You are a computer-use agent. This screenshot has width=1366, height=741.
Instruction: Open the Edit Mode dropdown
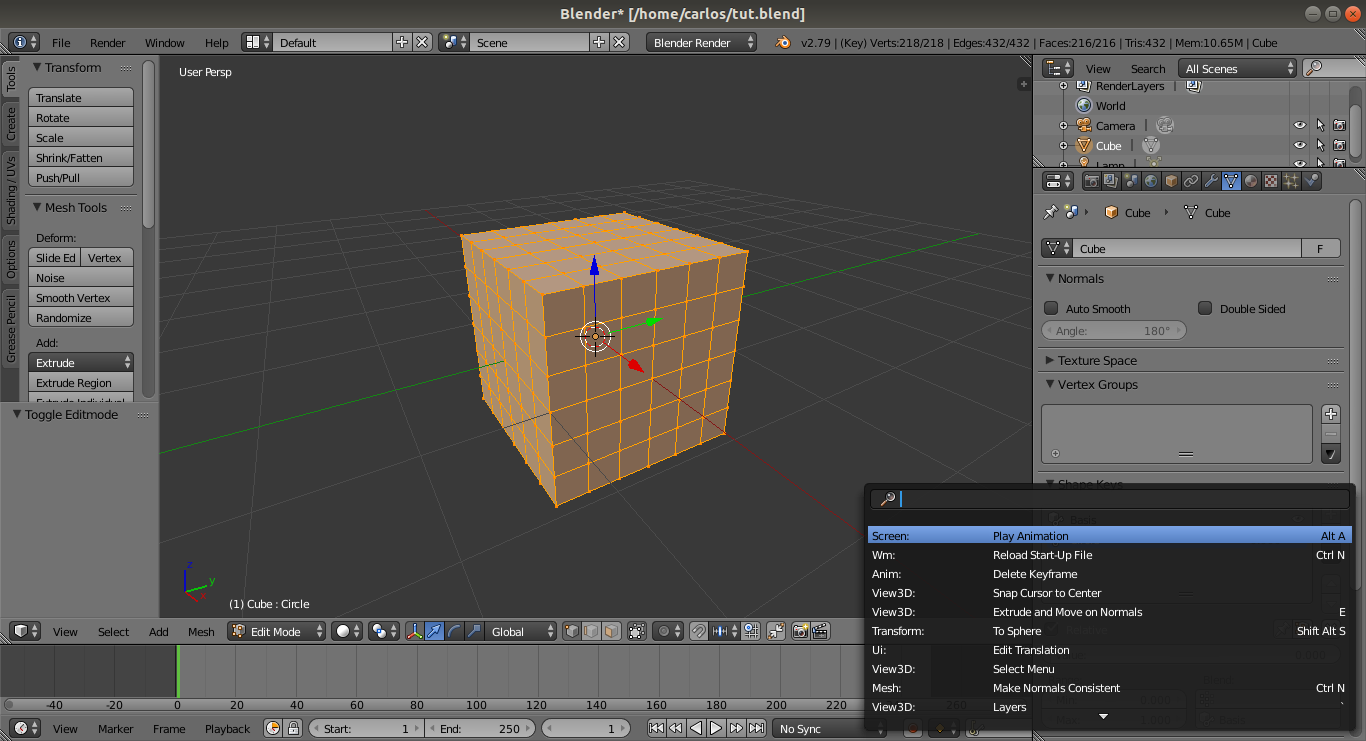[x=277, y=631]
